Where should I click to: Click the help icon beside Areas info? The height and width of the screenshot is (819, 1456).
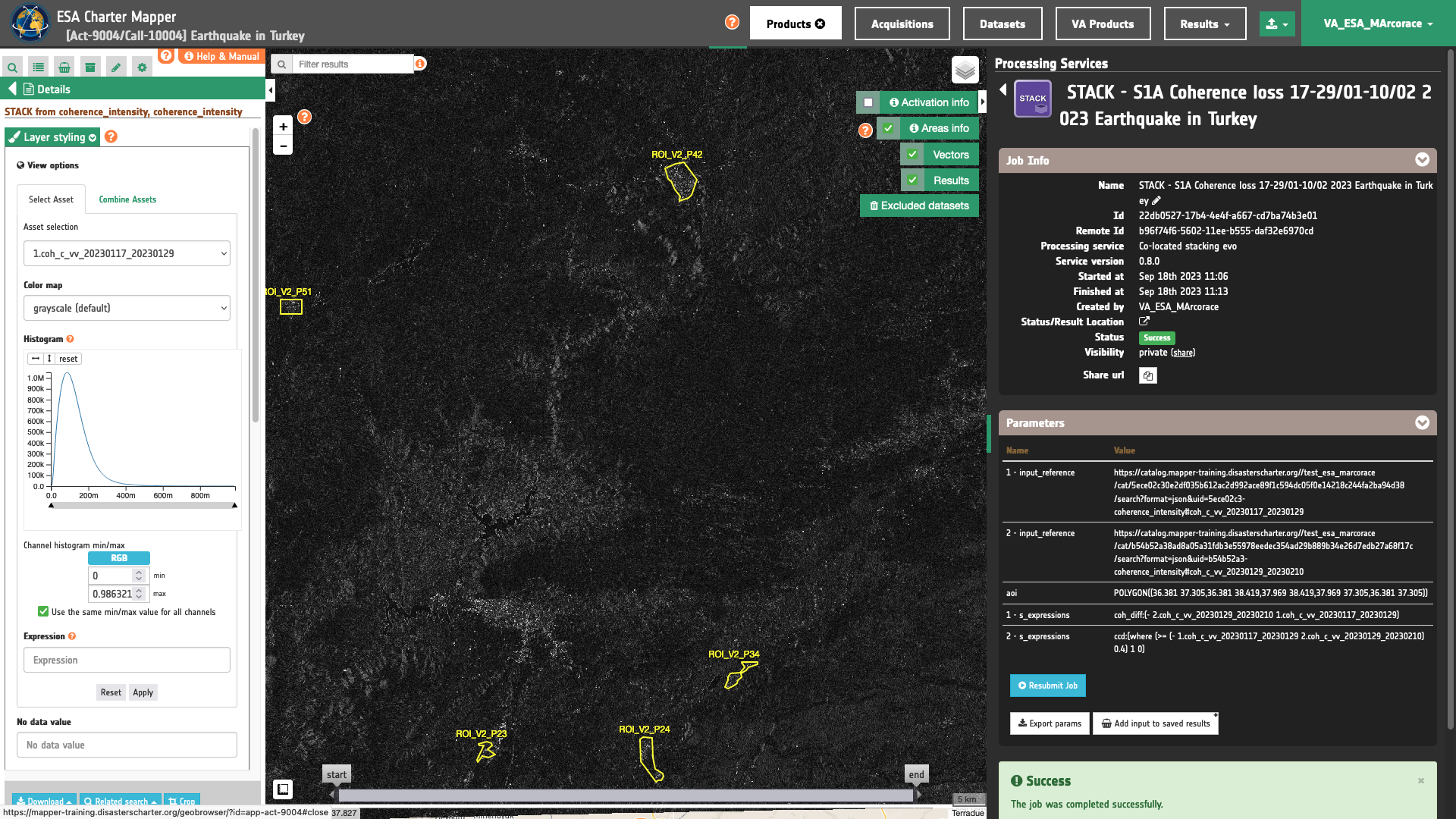pos(865,130)
